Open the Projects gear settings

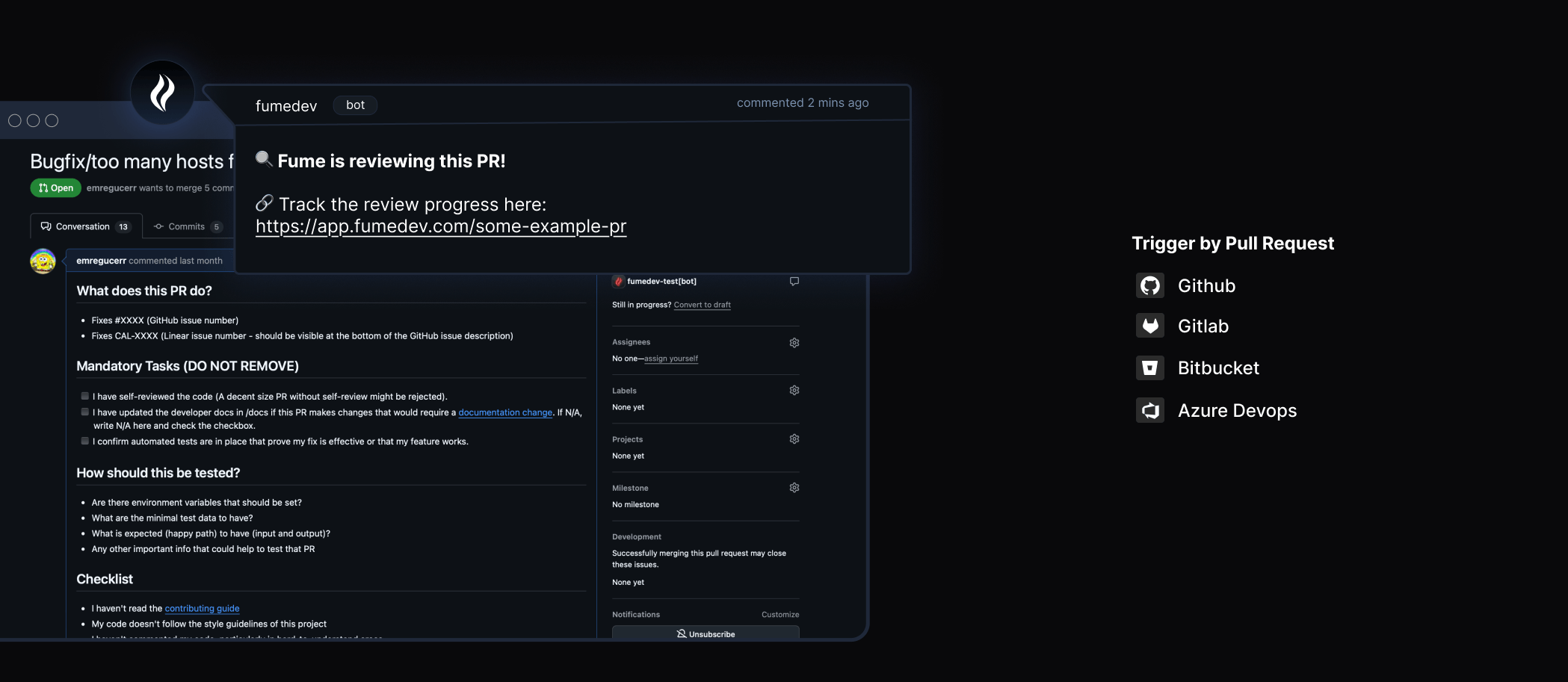coord(794,439)
